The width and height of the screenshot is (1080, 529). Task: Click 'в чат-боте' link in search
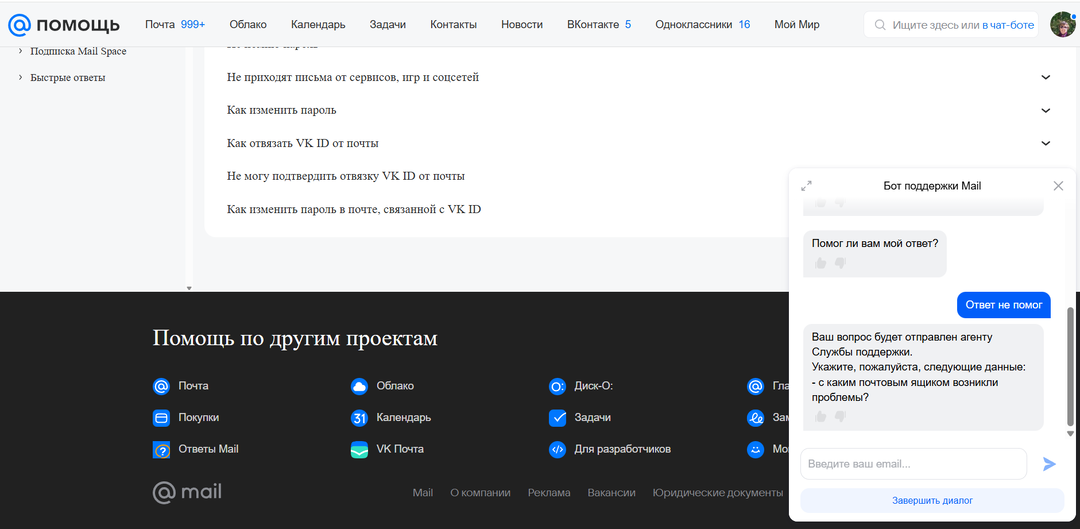coord(1008,25)
